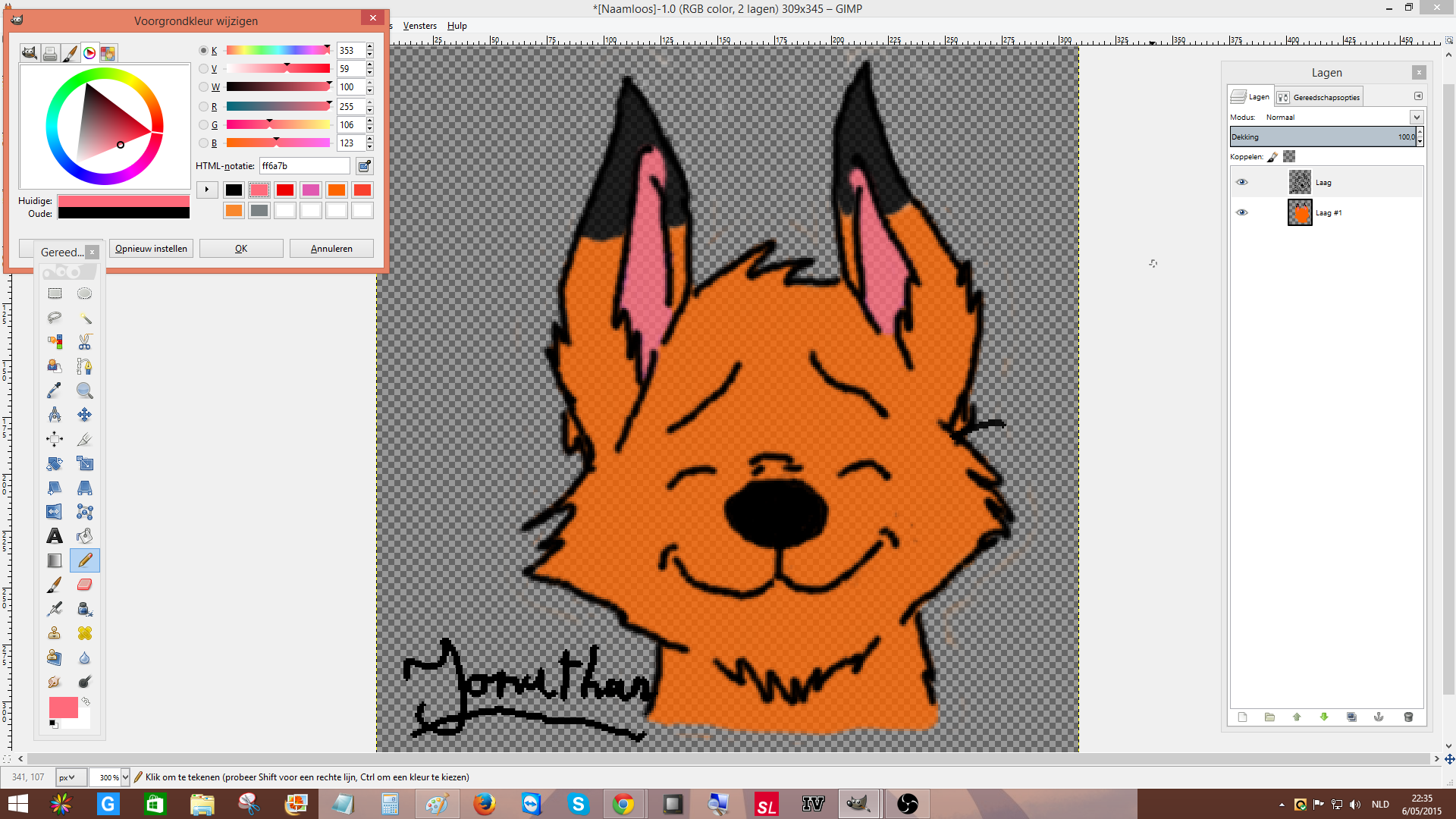This screenshot has height=819, width=1456.
Task: Activate the Zoom magnifier tool
Action: click(x=85, y=391)
